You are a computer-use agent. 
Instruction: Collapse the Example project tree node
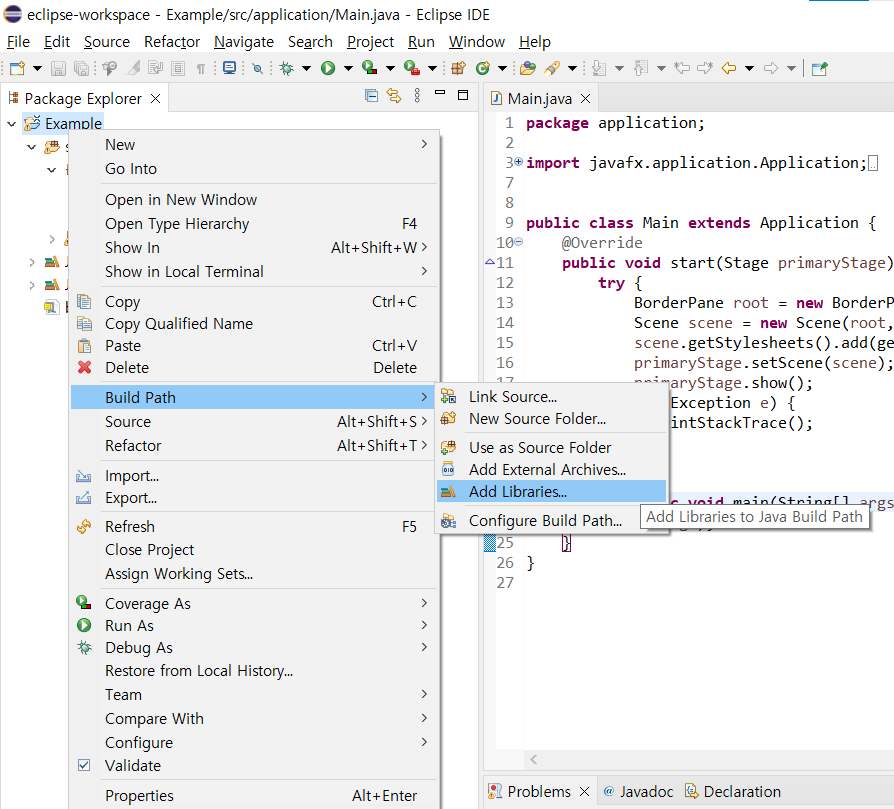11,123
